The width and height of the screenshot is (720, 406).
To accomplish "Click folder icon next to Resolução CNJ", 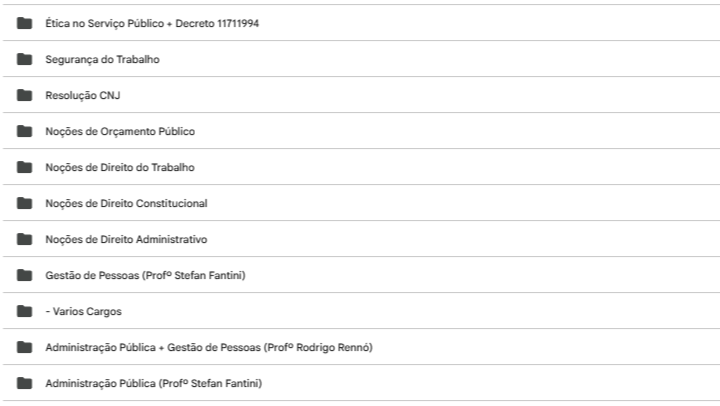I will (x=24, y=95).
